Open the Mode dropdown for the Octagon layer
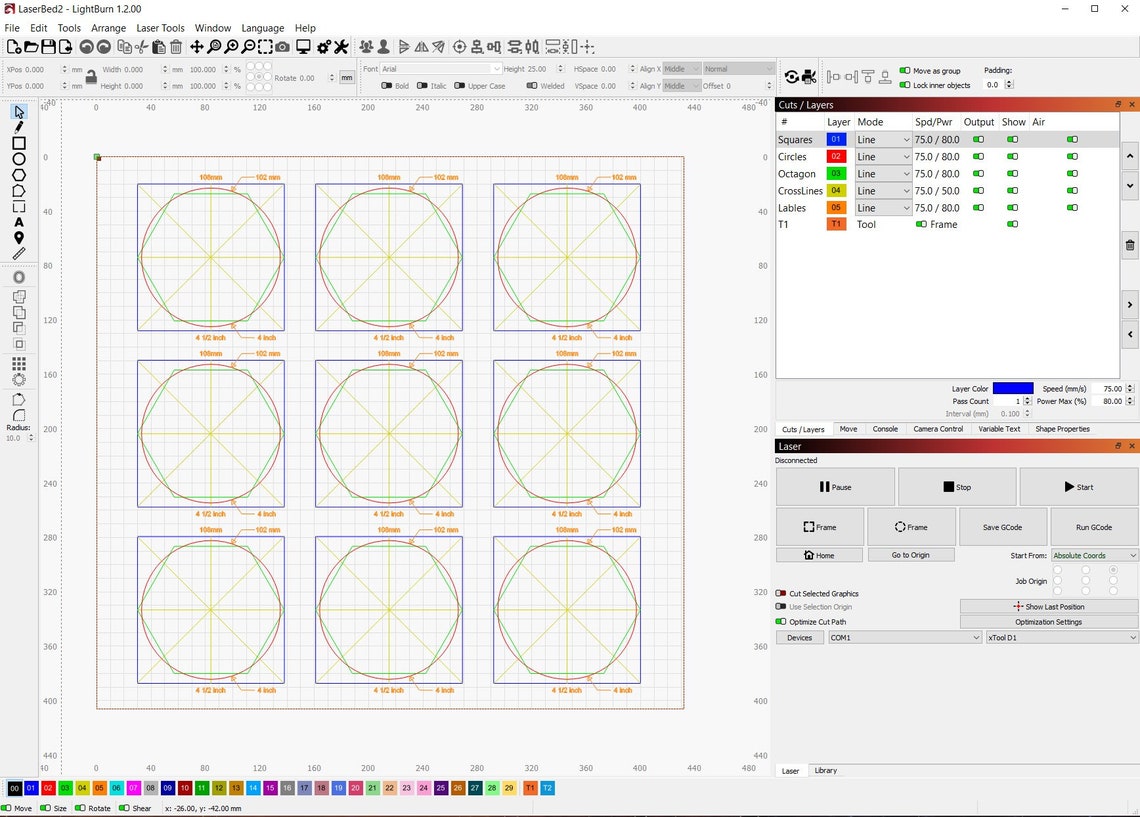Image resolution: width=1140 pixels, height=817 pixels. [x=883, y=173]
